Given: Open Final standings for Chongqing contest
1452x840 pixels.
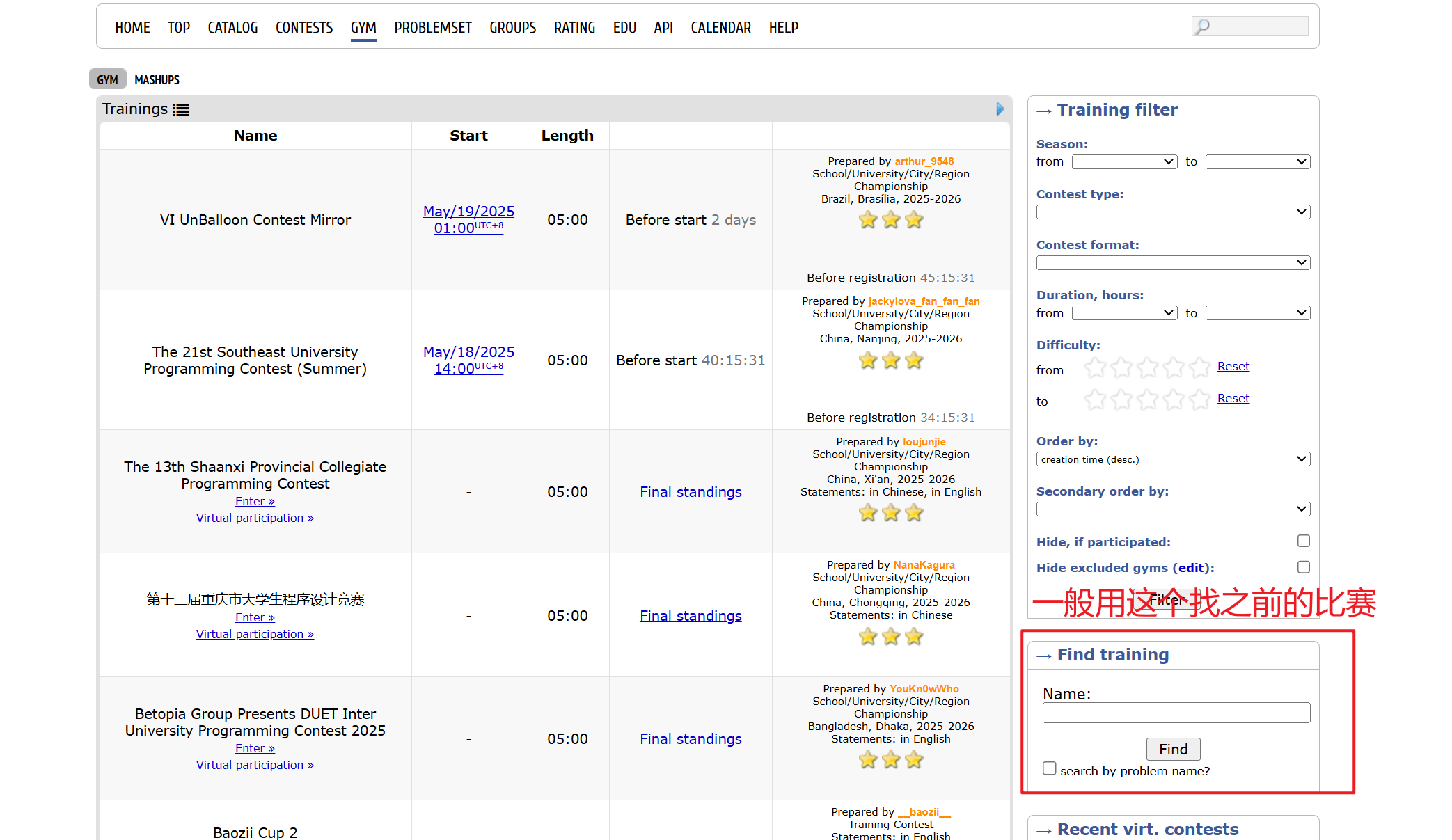Looking at the screenshot, I should 691,616.
